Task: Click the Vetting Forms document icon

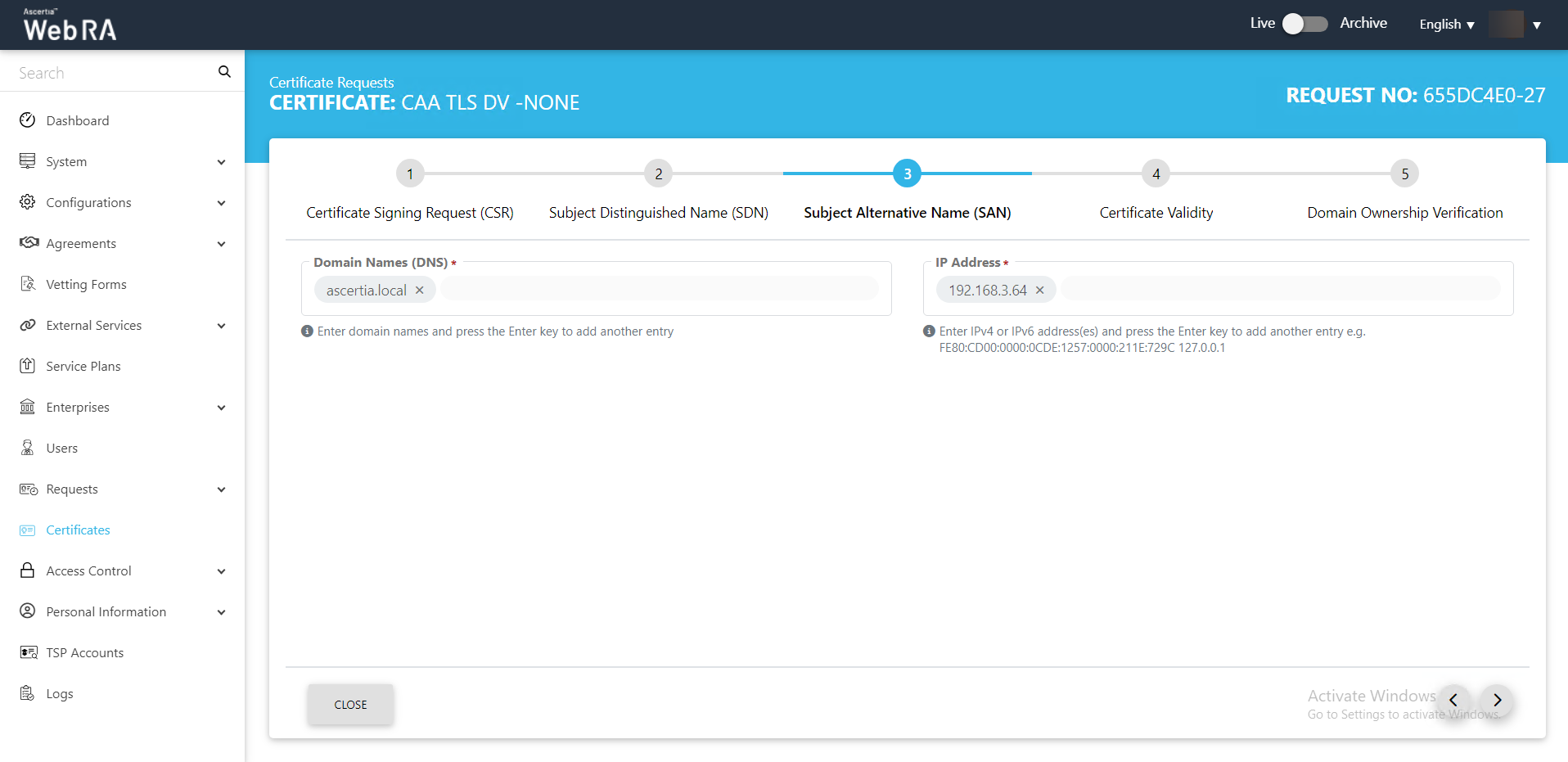Action: [28, 284]
